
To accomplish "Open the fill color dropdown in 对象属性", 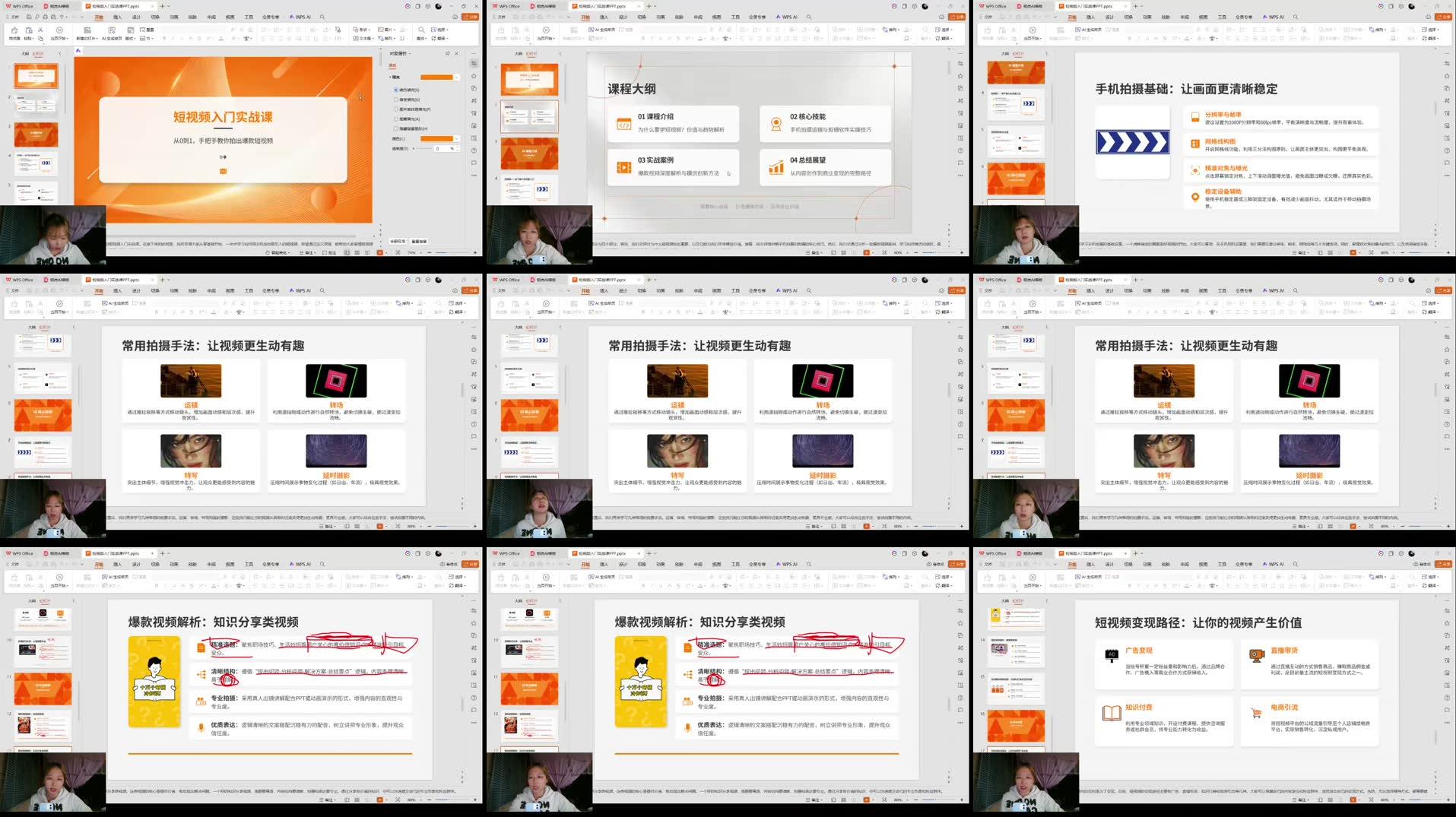I will click(x=457, y=78).
